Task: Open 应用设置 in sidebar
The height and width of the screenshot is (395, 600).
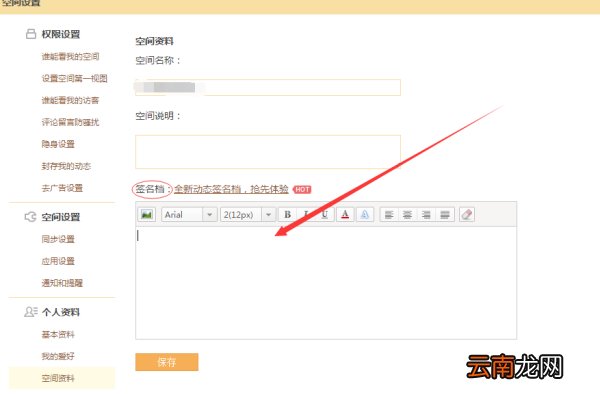Action: coord(58,261)
